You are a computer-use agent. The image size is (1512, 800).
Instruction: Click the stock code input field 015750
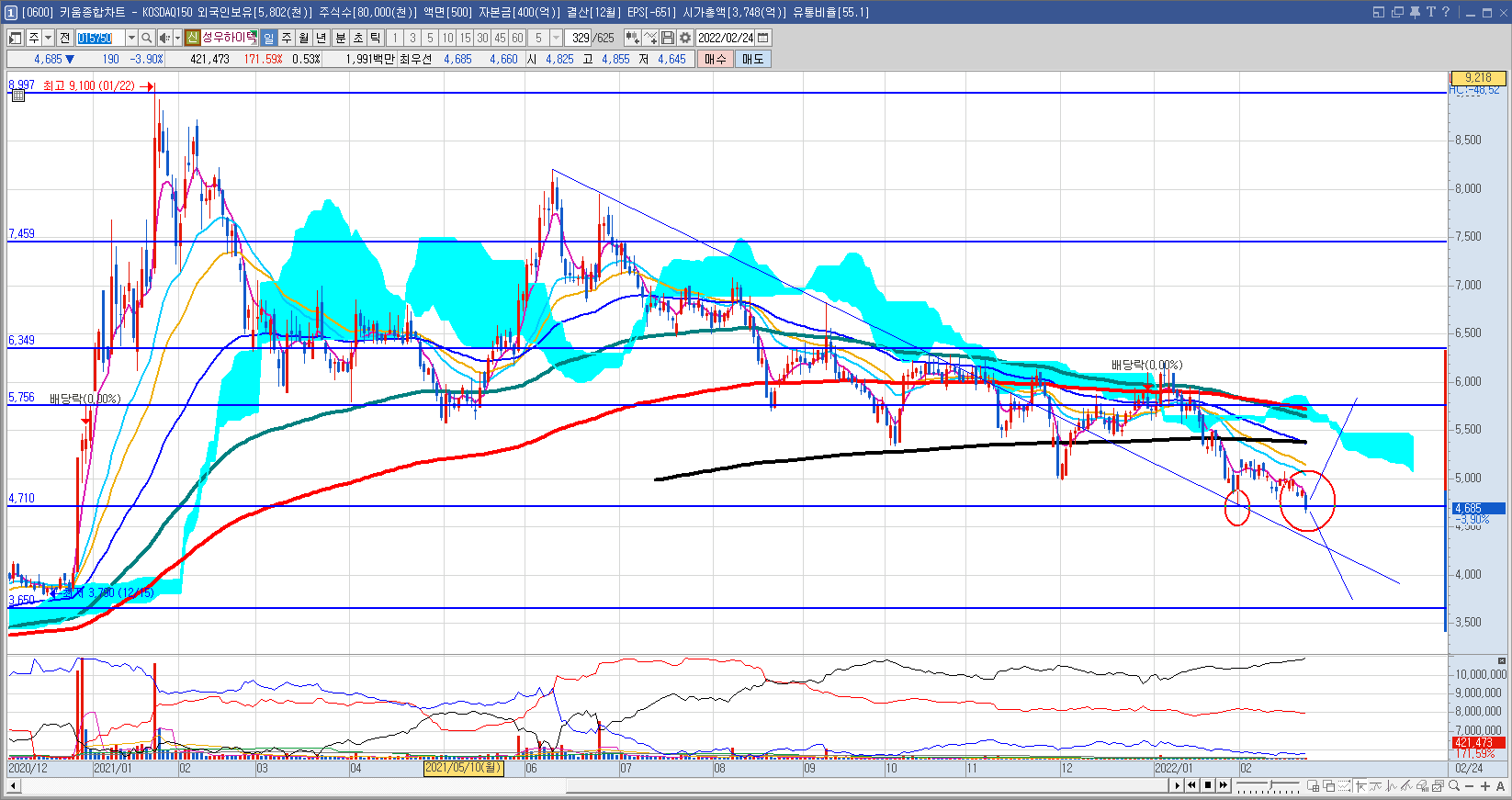pyautogui.click(x=100, y=38)
